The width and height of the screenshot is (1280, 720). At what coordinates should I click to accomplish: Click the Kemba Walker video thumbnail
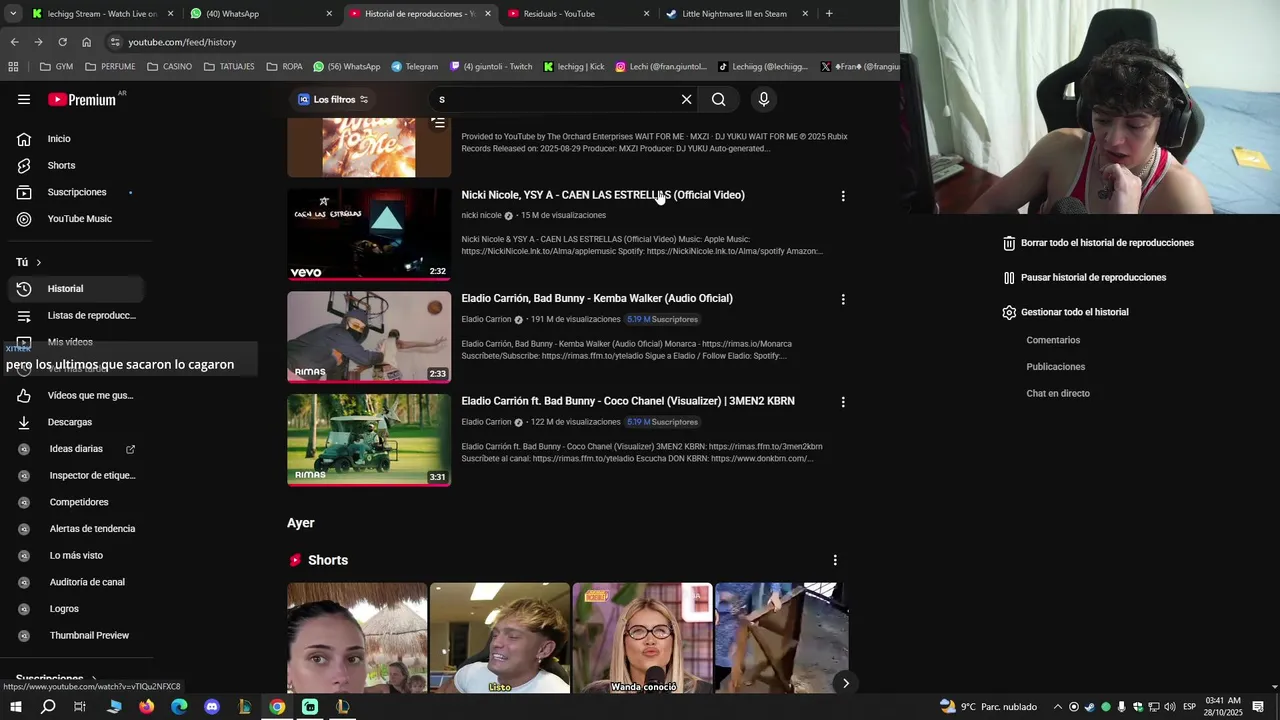click(x=369, y=336)
